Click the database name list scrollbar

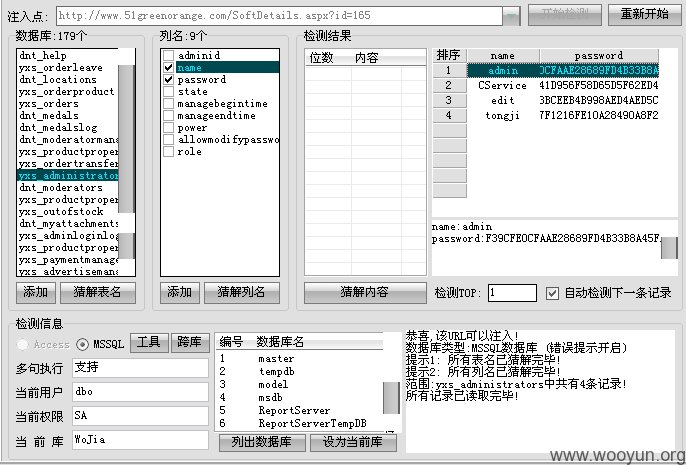[391, 398]
